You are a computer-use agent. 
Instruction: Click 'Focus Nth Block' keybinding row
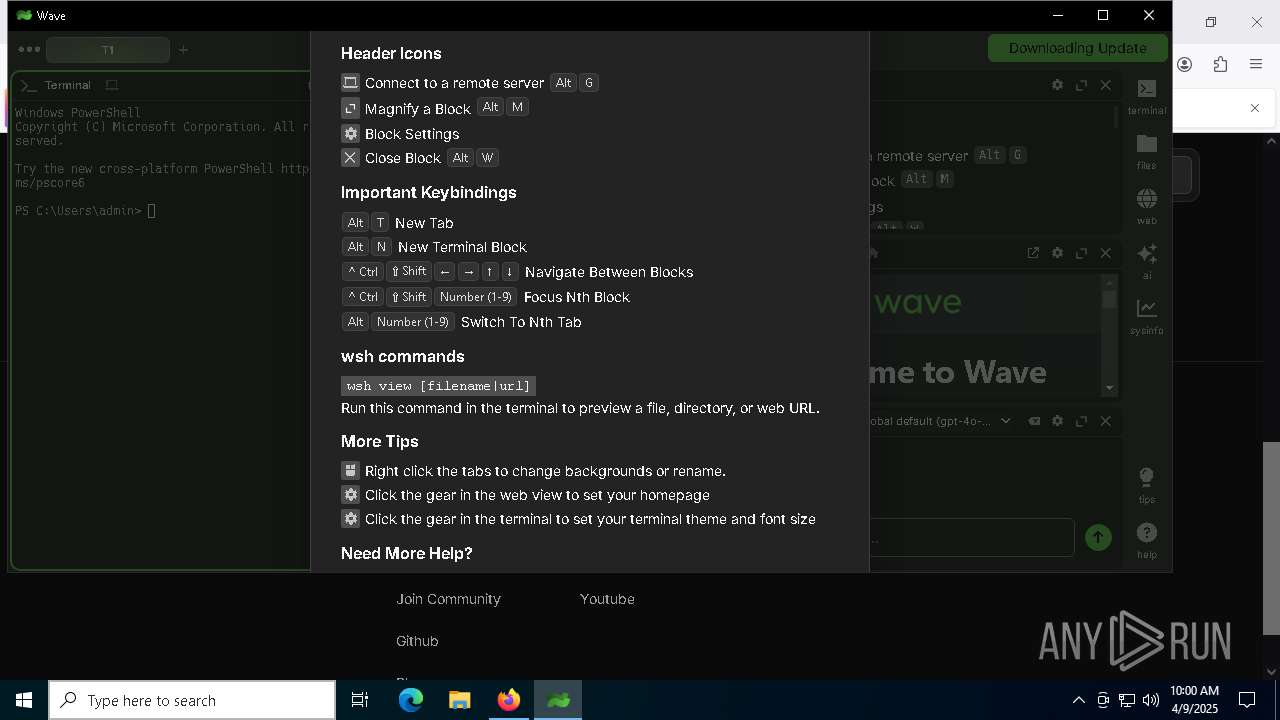tap(486, 297)
